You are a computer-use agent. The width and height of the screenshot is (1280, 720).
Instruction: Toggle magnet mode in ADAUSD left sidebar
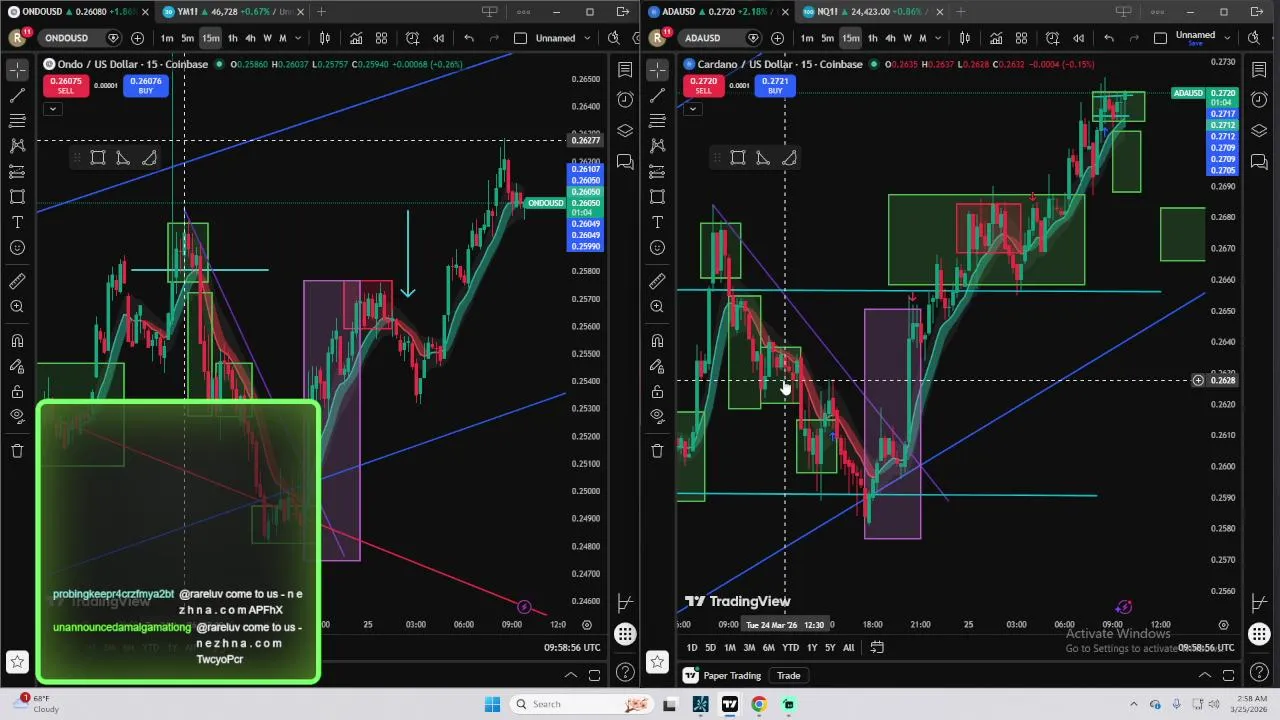(657, 341)
